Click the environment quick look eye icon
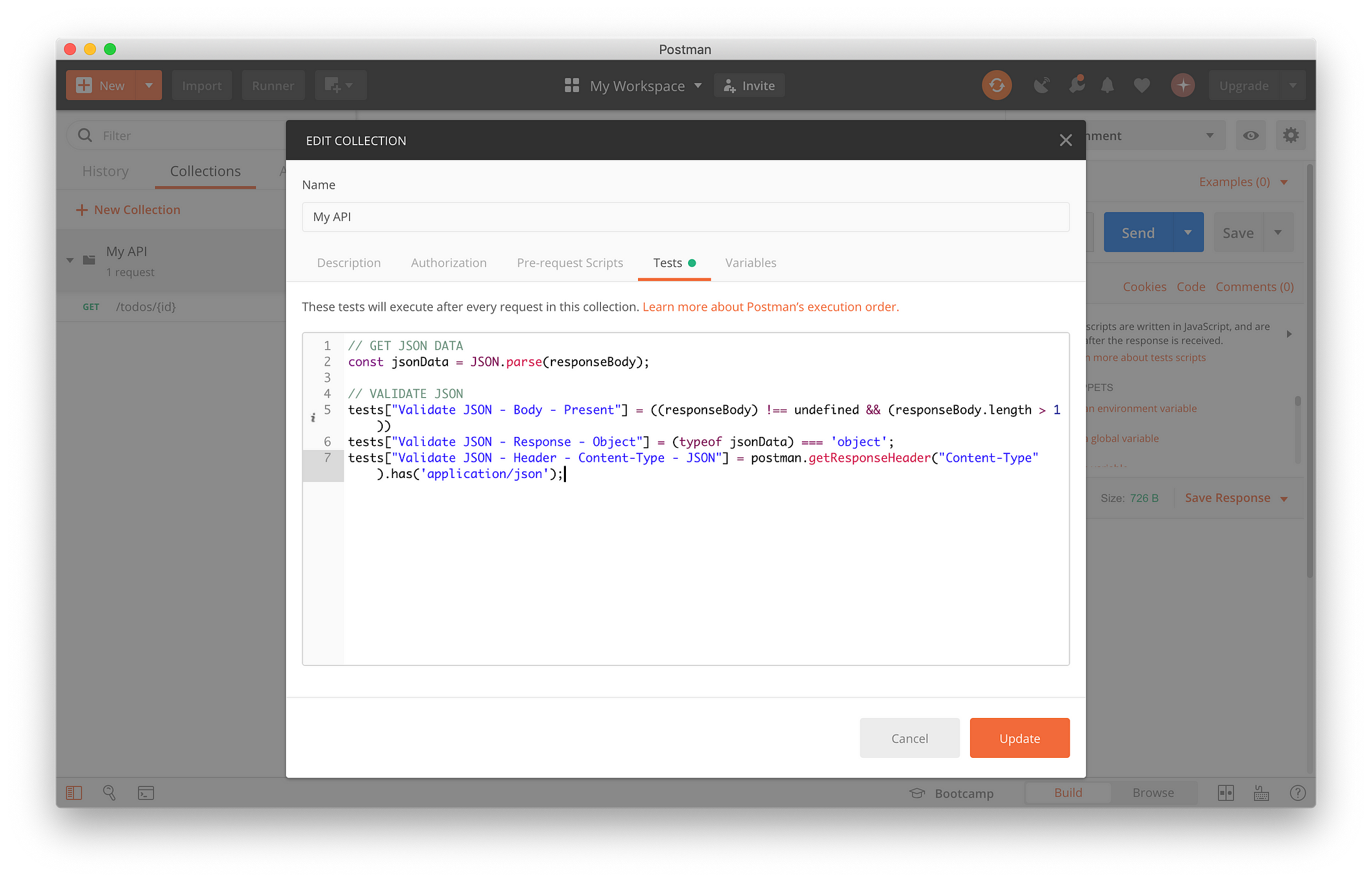 tap(1251, 136)
